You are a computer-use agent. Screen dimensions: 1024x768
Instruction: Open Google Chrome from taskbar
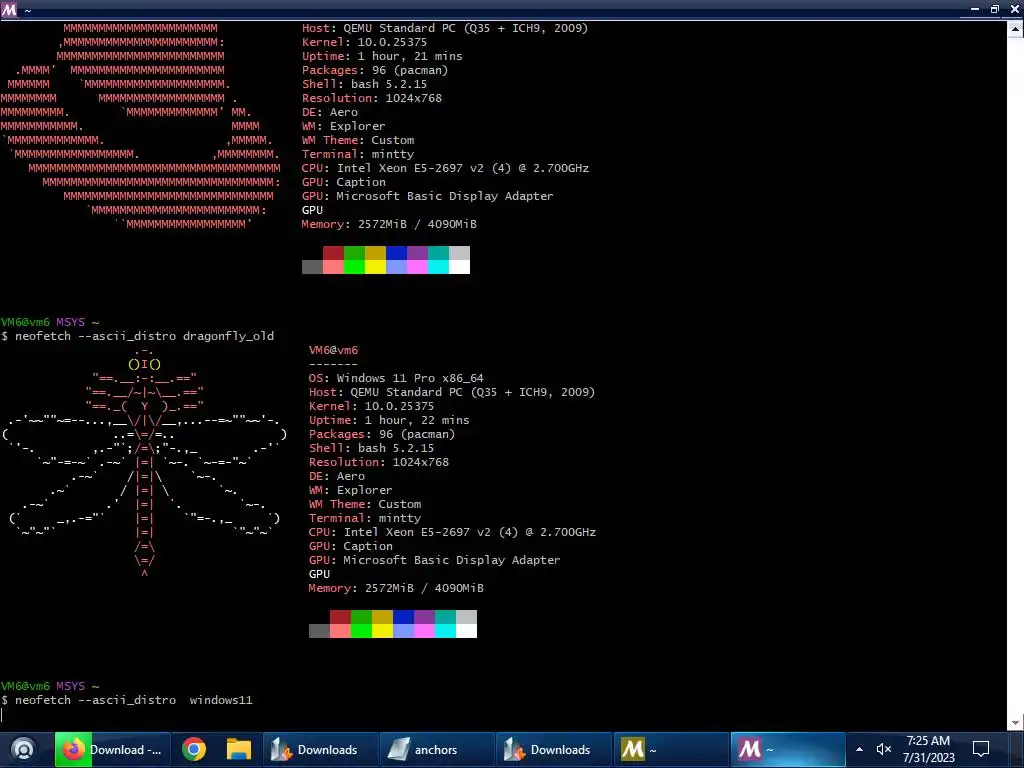click(194, 749)
